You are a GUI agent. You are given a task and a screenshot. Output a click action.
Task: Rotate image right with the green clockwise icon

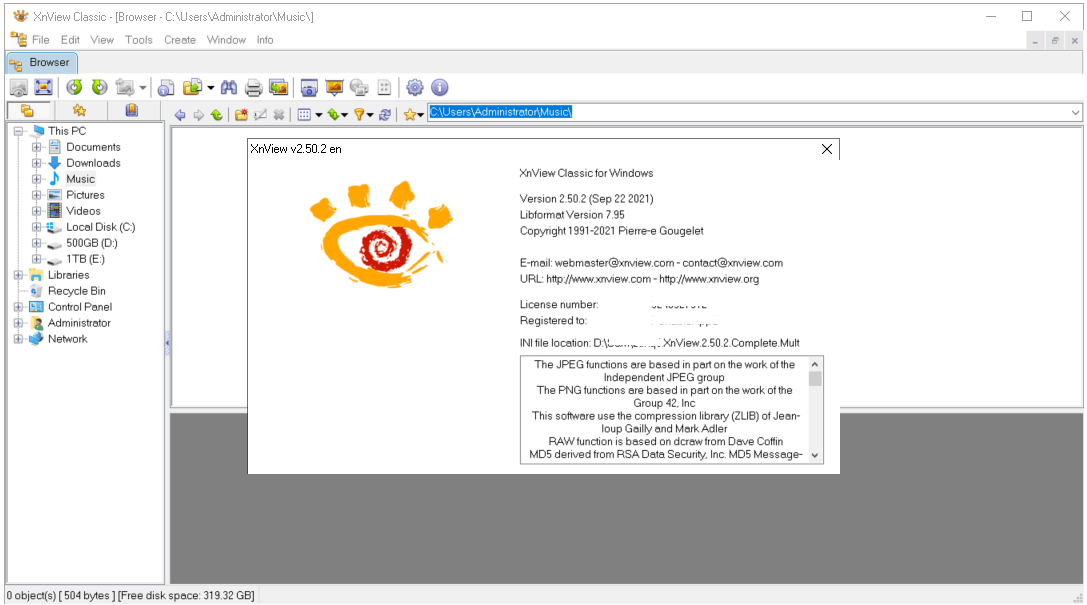pos(100,87)
